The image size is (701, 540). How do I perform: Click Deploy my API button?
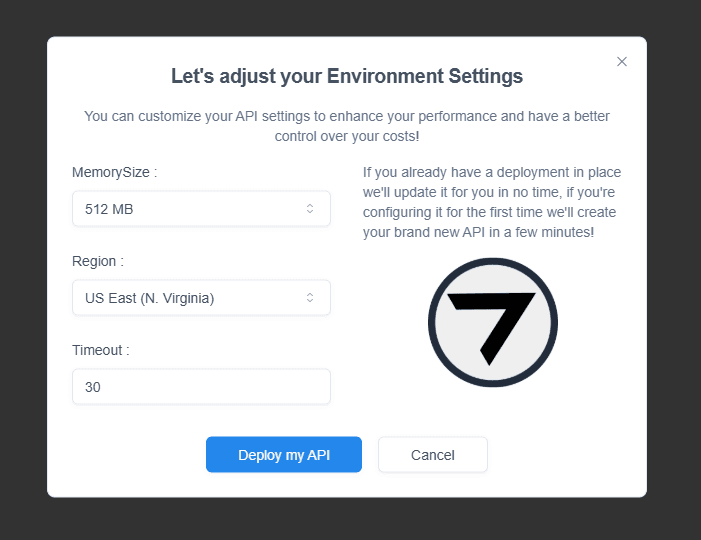tap(284, 455)
